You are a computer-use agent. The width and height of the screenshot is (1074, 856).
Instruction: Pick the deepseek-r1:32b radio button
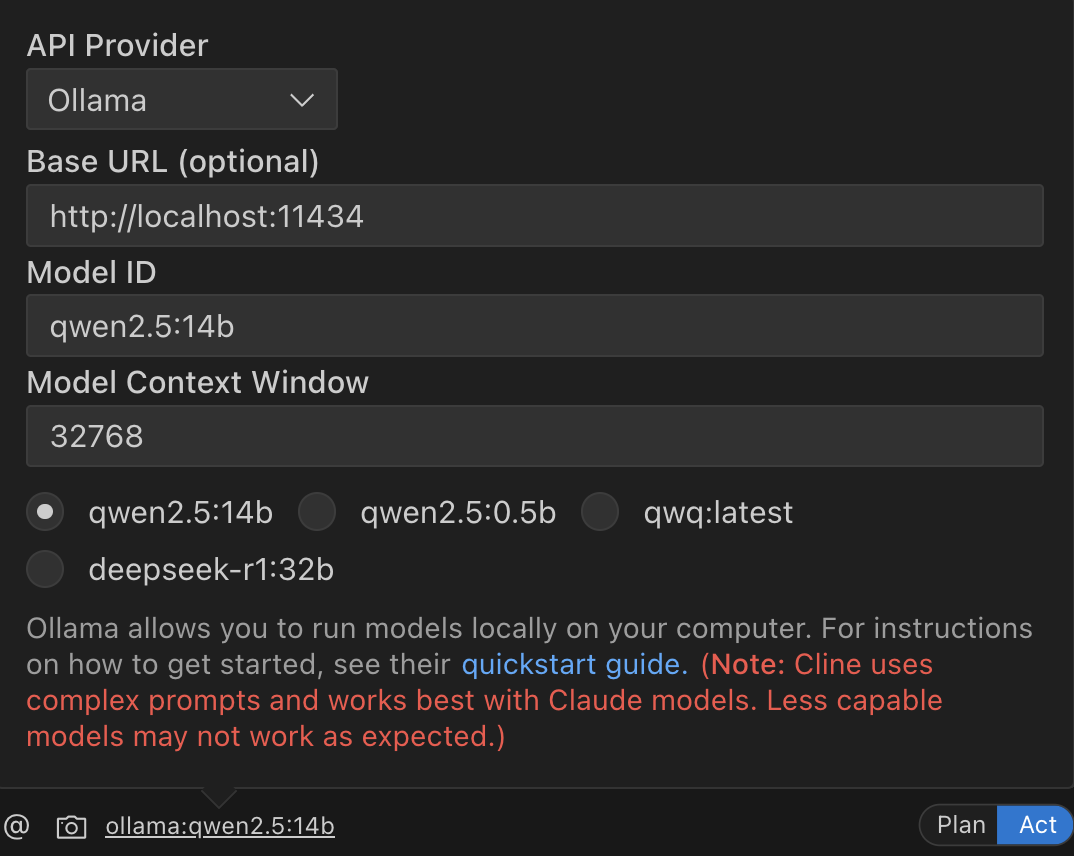(x=45, y=569)
